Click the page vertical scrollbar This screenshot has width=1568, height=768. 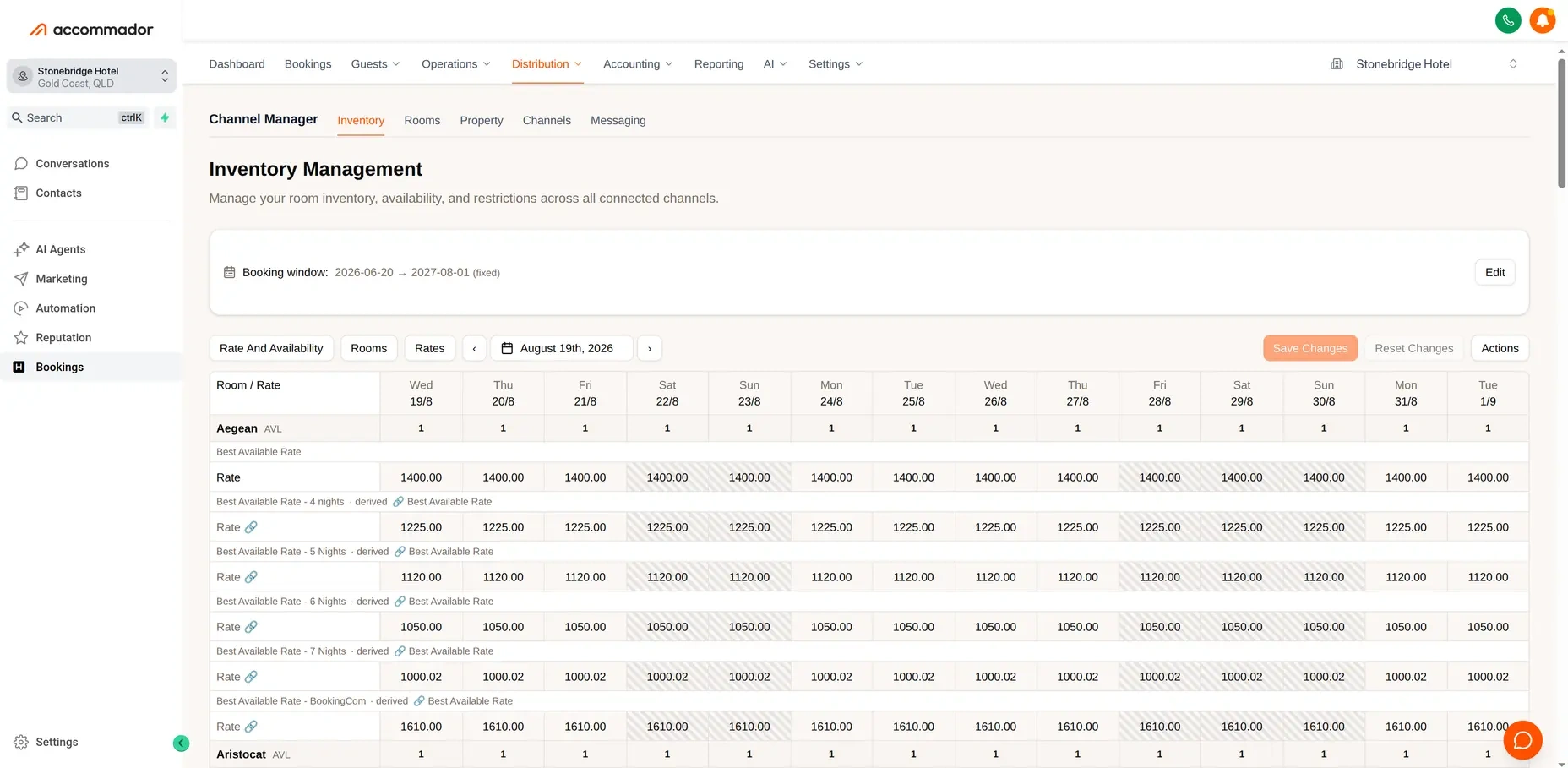coord(1561,123)
